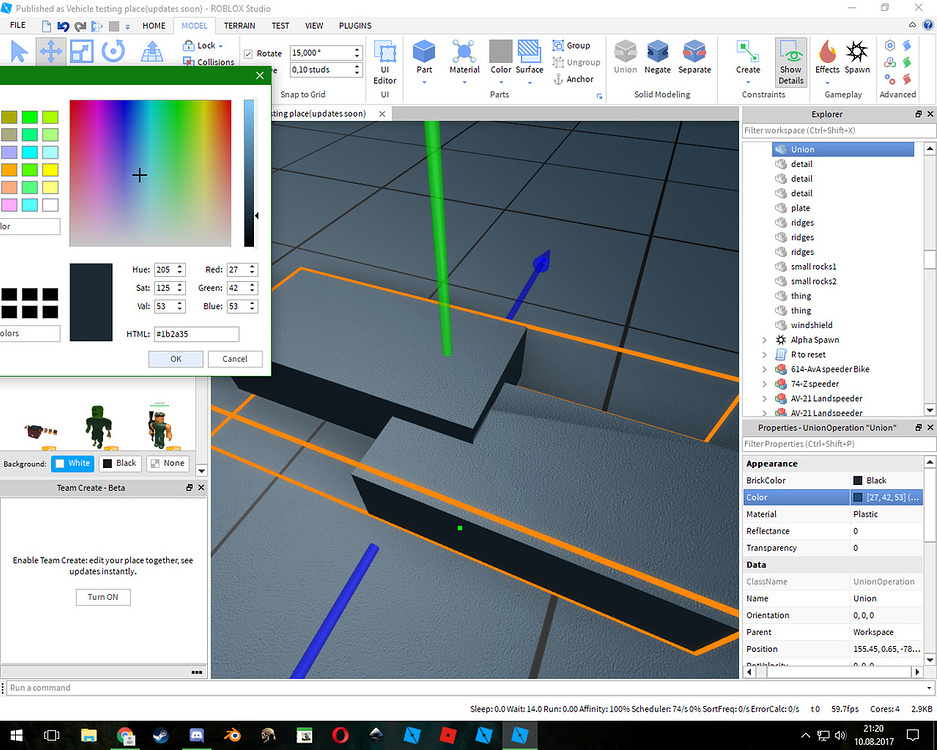This screenshot has height=750, width=937.
Task: Switch to the PLUGINS tab
Action: pos(355,26)
